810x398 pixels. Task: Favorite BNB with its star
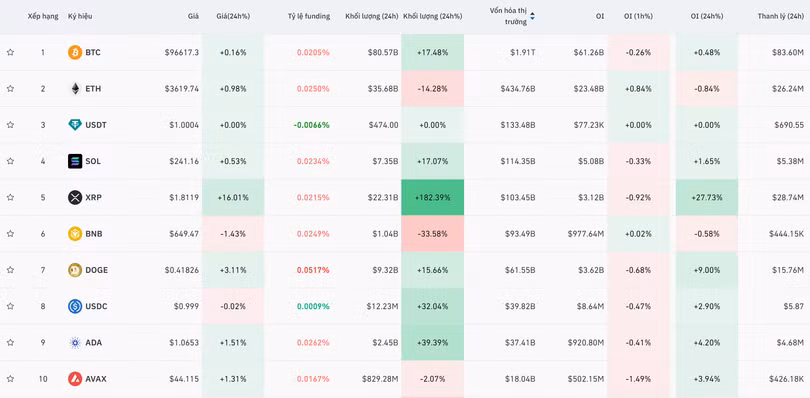coord(10,234)
